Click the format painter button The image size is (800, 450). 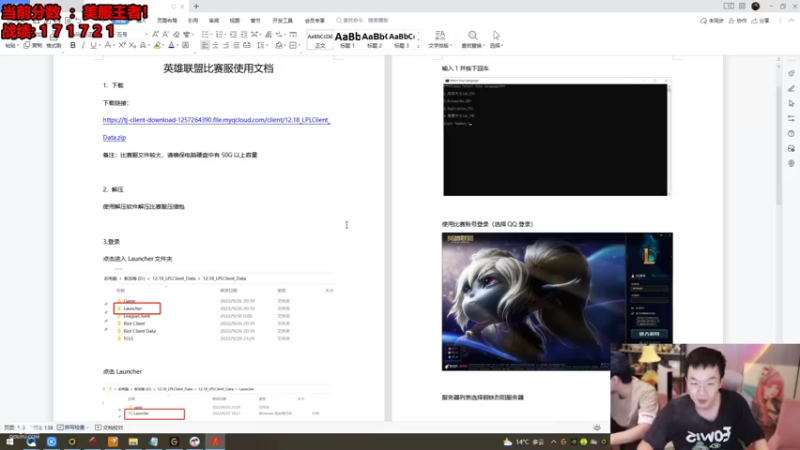point(54,45)
